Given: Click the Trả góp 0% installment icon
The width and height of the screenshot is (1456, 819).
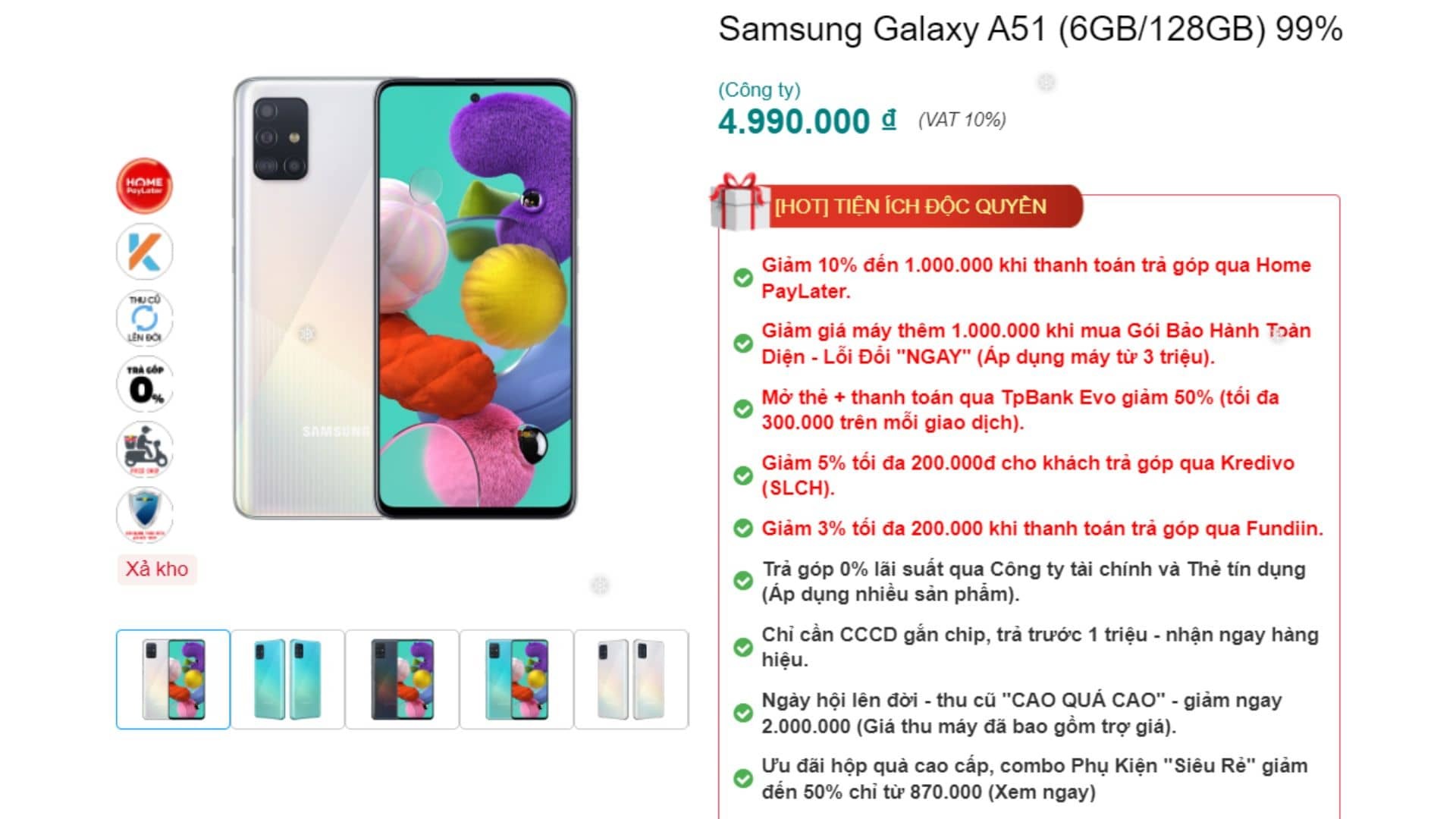Looking at the screenshot, I should pyautogui.click(x=144, y=384).
